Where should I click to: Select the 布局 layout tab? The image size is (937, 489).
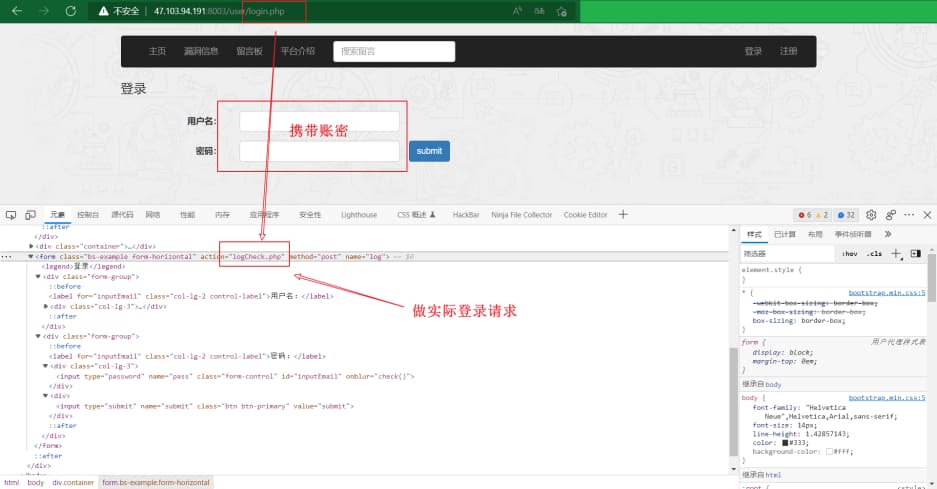[815, 234]
